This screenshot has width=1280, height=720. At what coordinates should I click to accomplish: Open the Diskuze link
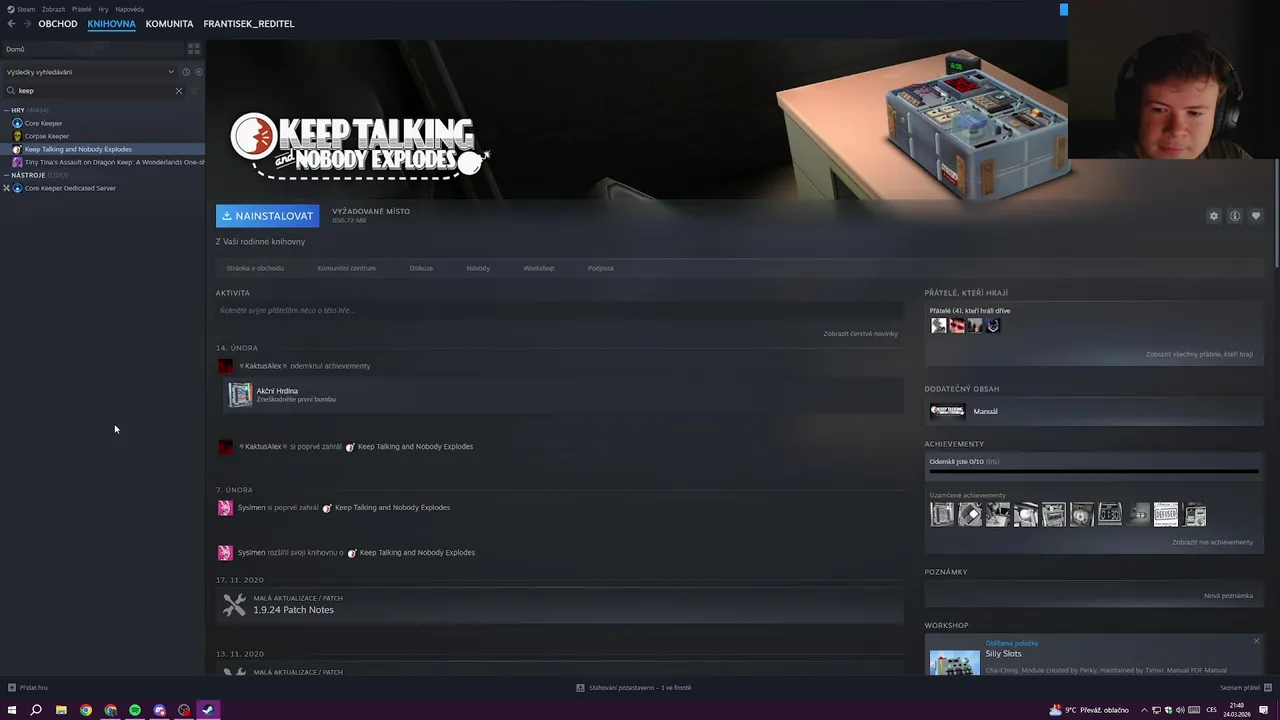click(421, 268)
